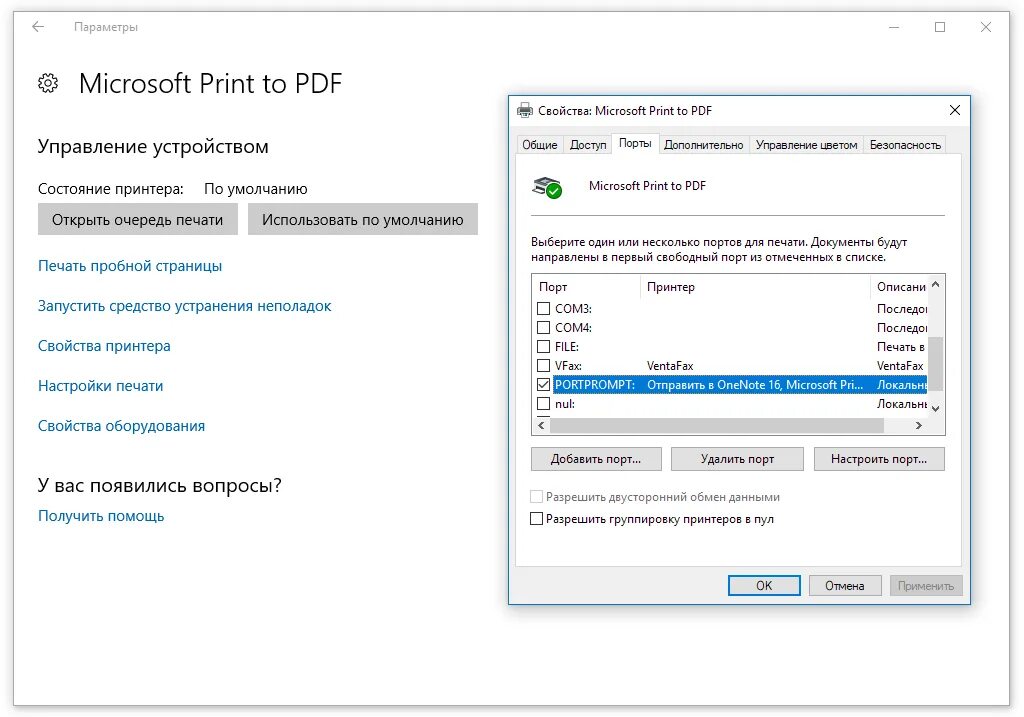Check the COM3: port checkbox
Screen dimensions: 1024x717
tap(543, 308)
